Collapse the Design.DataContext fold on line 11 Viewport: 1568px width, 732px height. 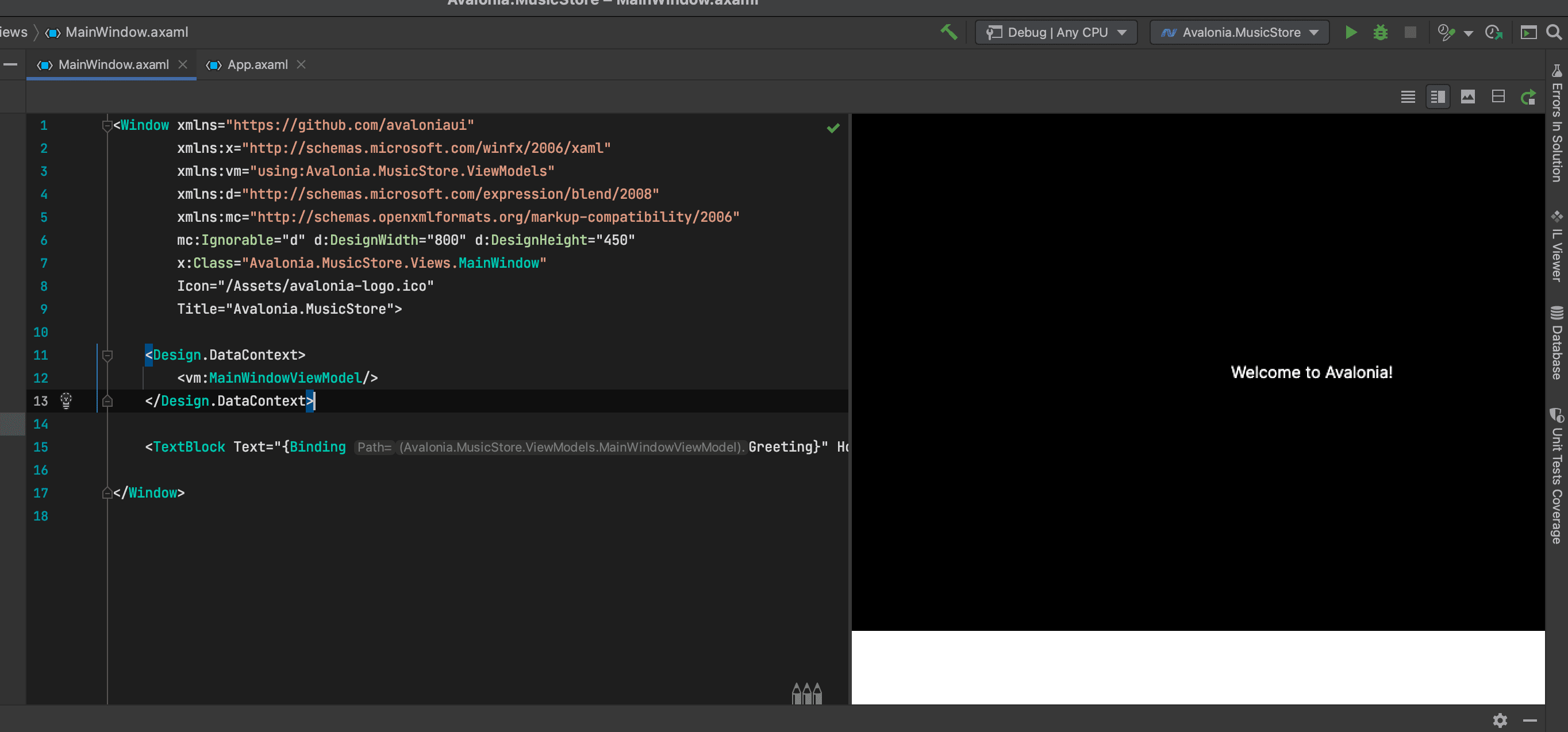click(107, 355)
